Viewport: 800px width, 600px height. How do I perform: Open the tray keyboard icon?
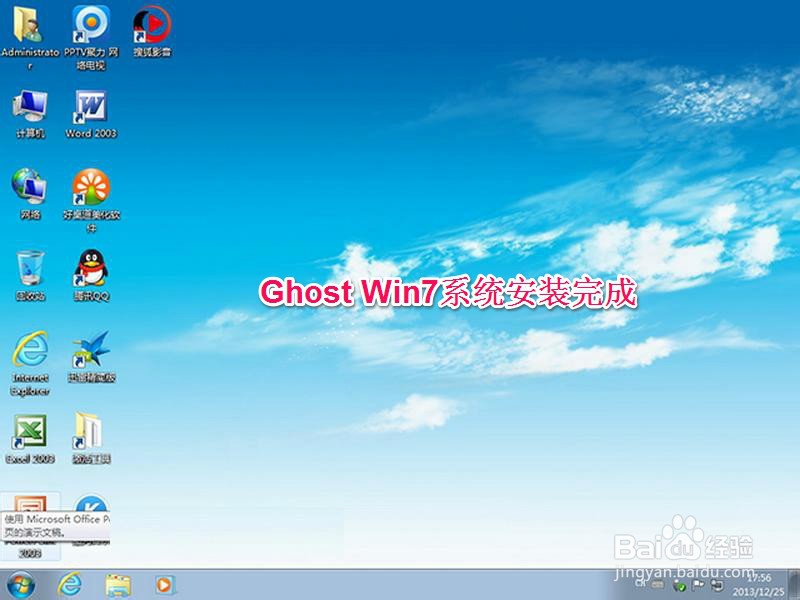click(658, 585)
